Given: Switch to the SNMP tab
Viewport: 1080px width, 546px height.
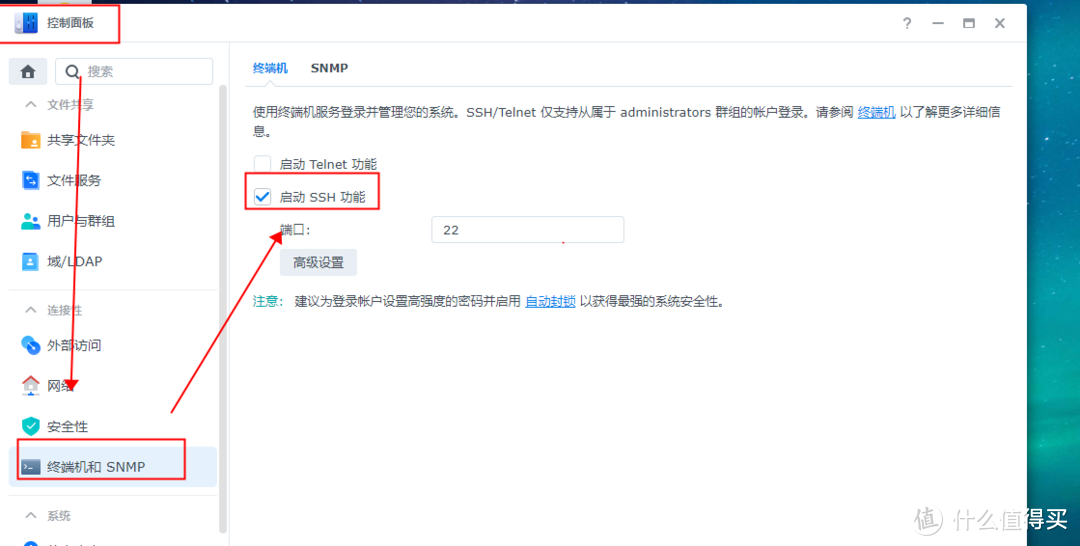Looking at the screenshot, I should click(329, 68).
